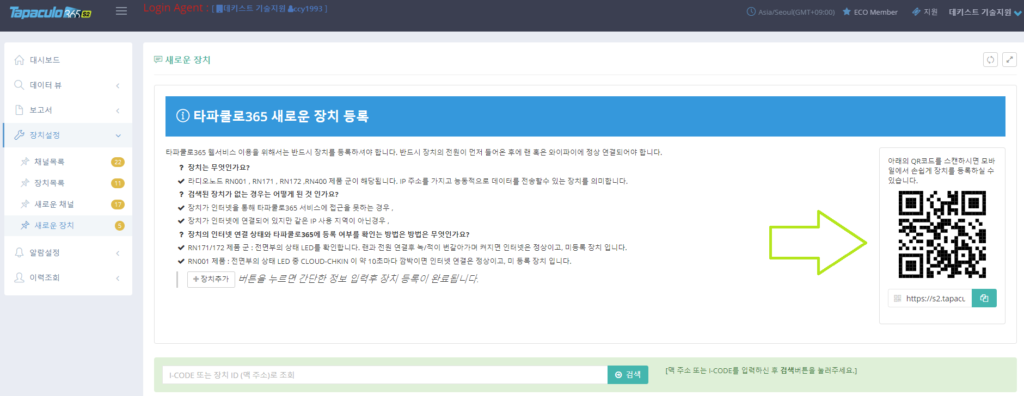The height and width of the screenshot is (396, 1024).
Task: Click the 장치설정 chevron arrow
Action: tap(118, 135)
